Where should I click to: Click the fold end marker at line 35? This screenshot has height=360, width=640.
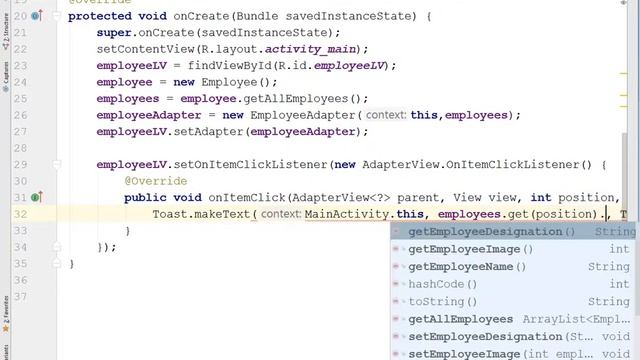(x=57, y=264)
